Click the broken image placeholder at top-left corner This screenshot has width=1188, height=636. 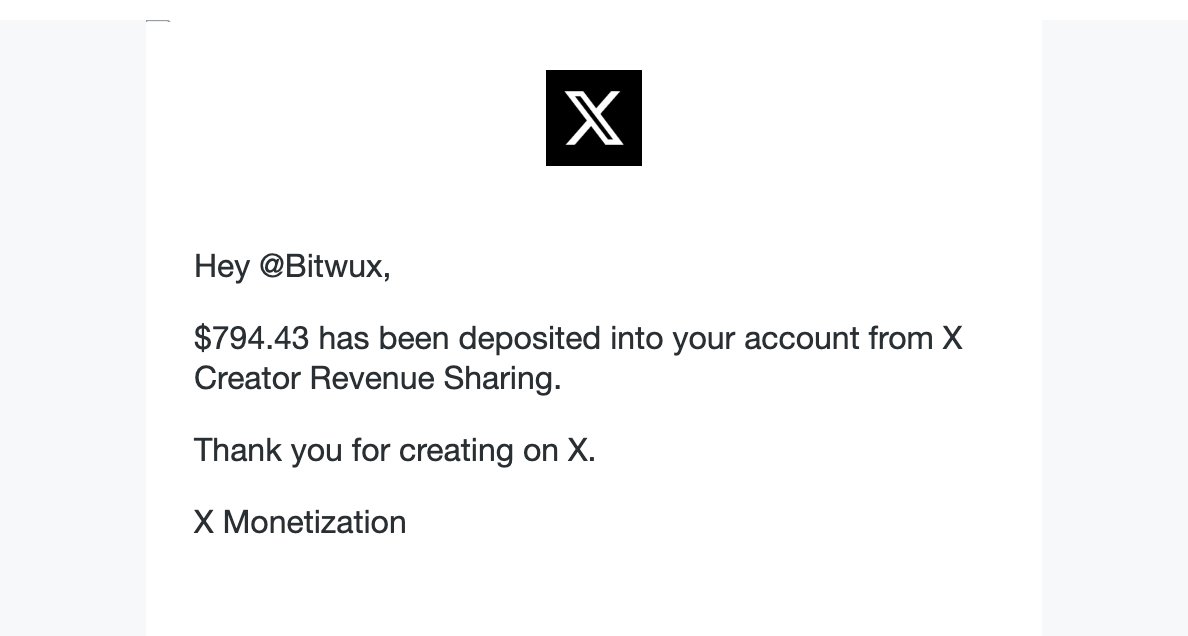tap(158, 20)
